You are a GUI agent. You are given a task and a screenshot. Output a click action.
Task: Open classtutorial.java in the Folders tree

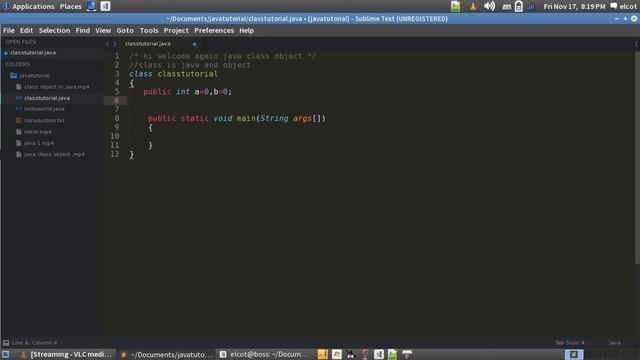point(47,98)
